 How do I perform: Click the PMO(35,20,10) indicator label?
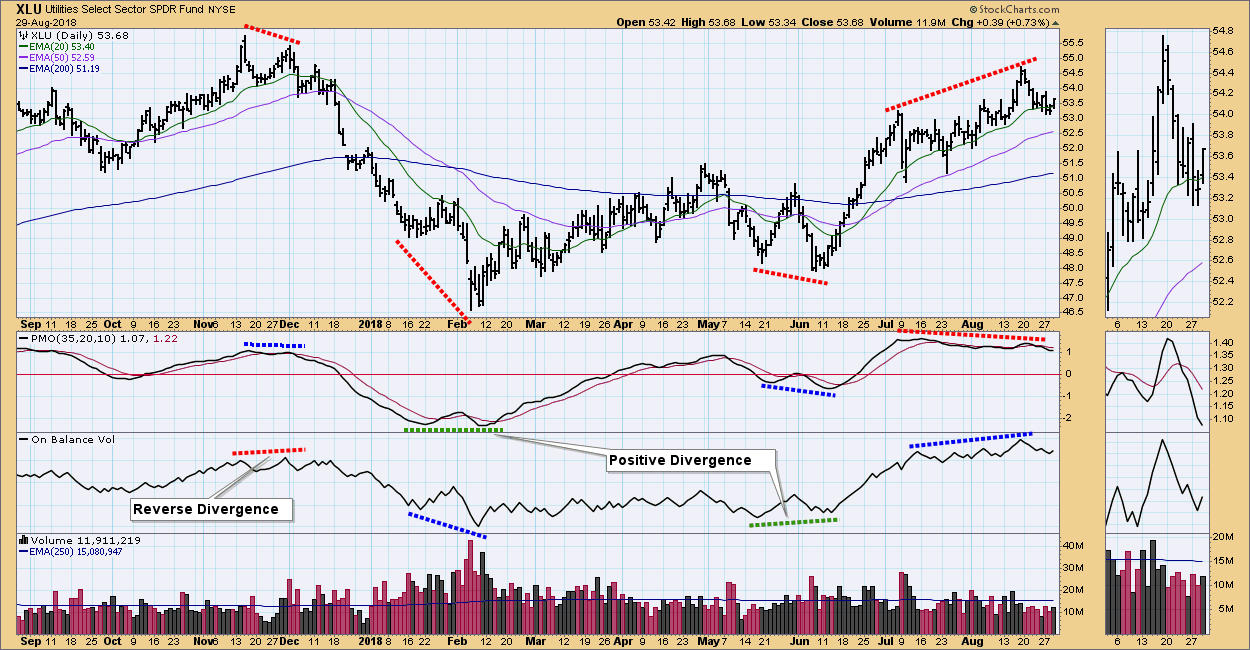click(73, 341)
